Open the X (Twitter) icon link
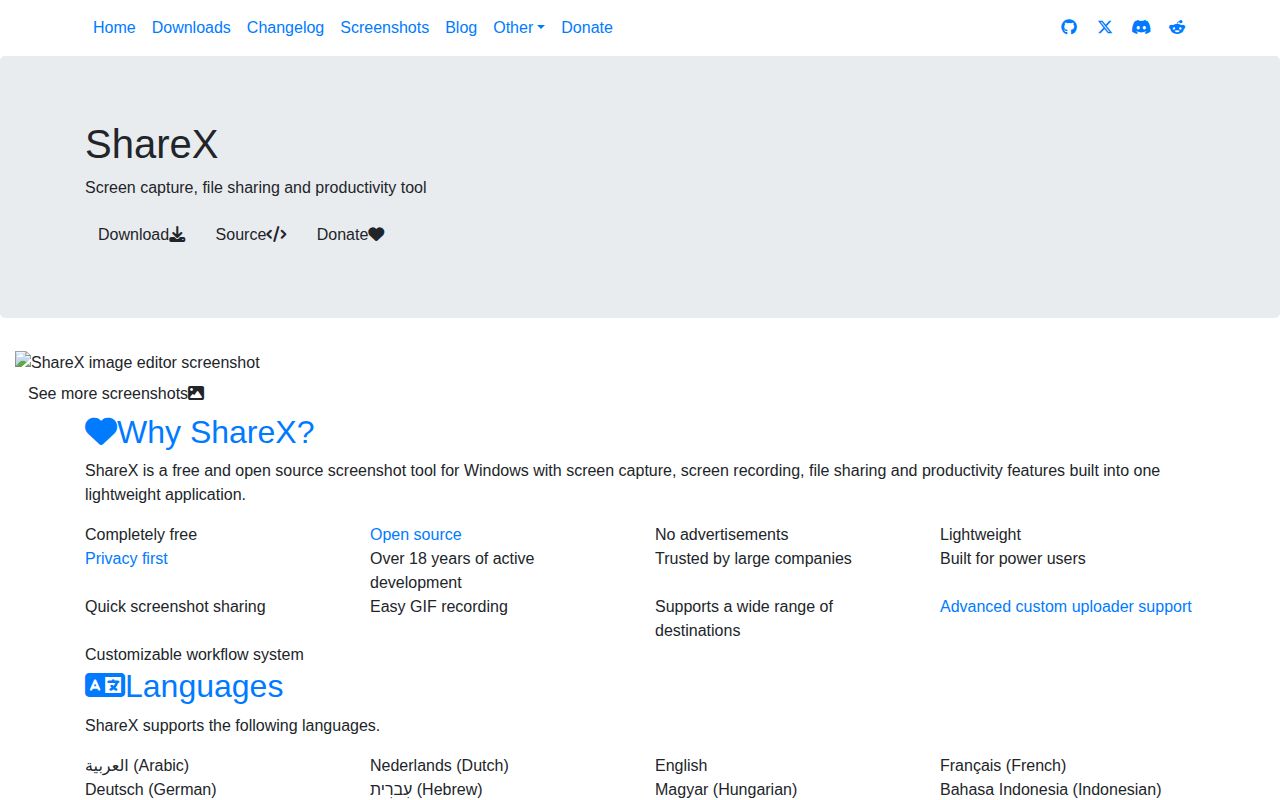 click(1105, 27)
